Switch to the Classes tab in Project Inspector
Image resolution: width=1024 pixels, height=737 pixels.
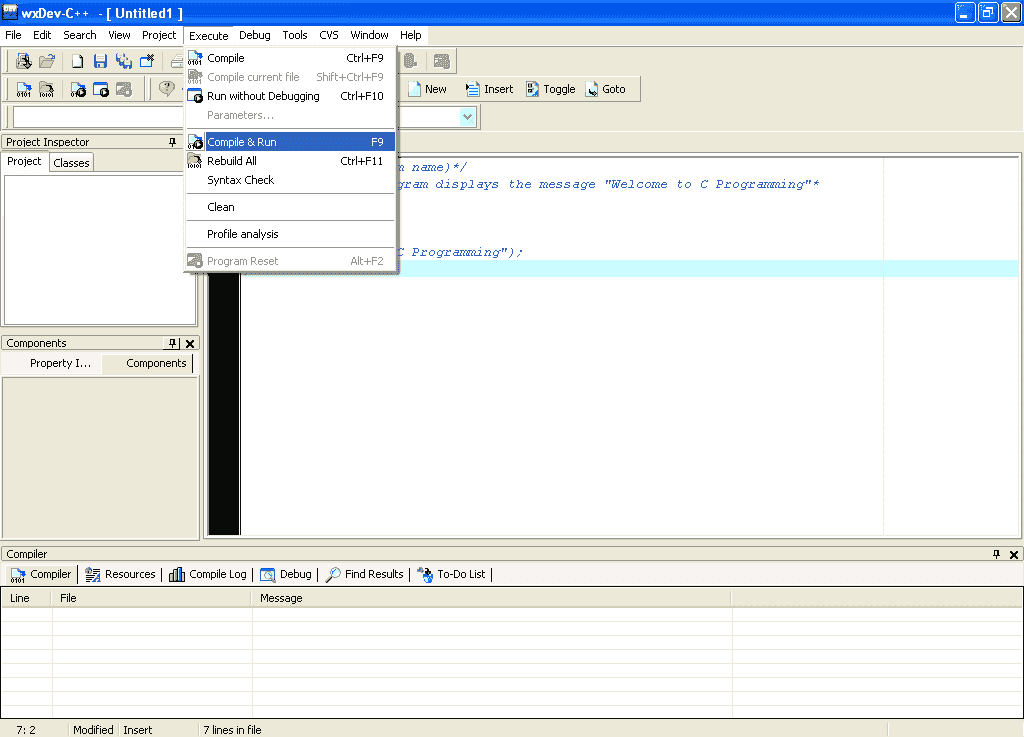71,162
